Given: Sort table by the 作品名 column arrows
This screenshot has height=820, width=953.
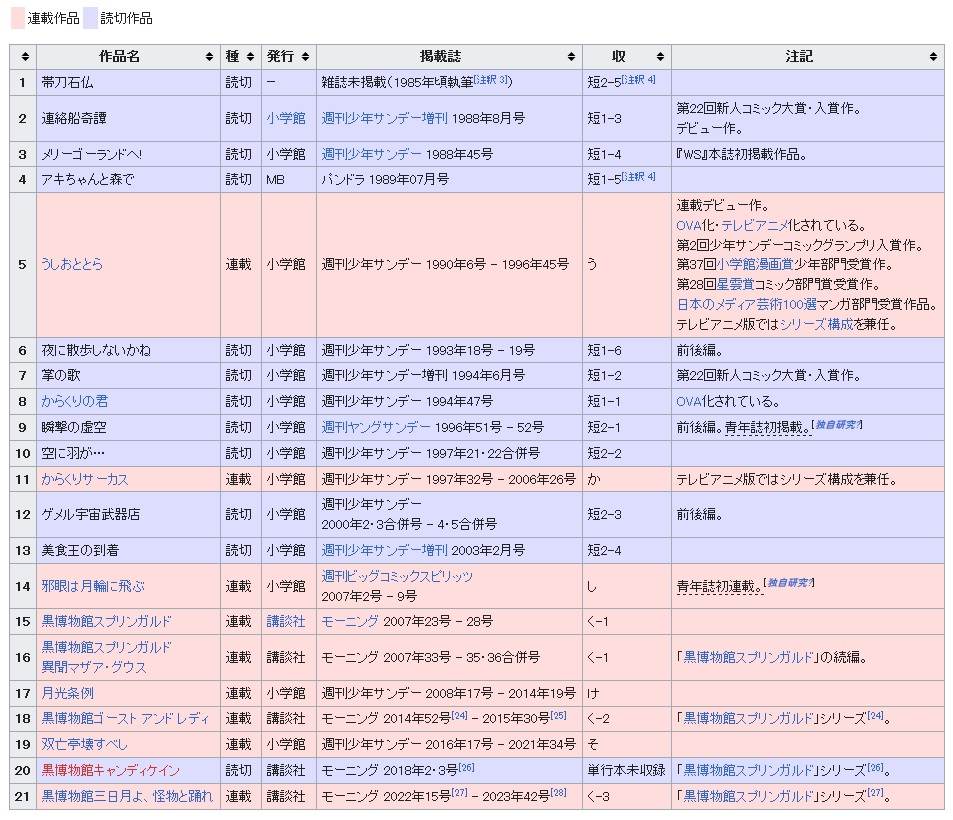Looking at the screenshot, I should point(209,57).
